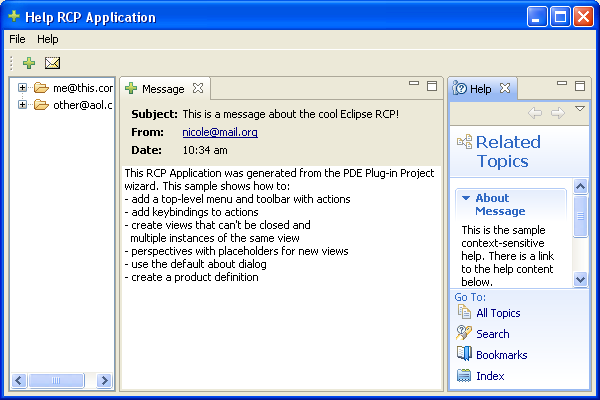Maximize the Message view panel
This screenshot has width=600, height=400.
point(432,86)
